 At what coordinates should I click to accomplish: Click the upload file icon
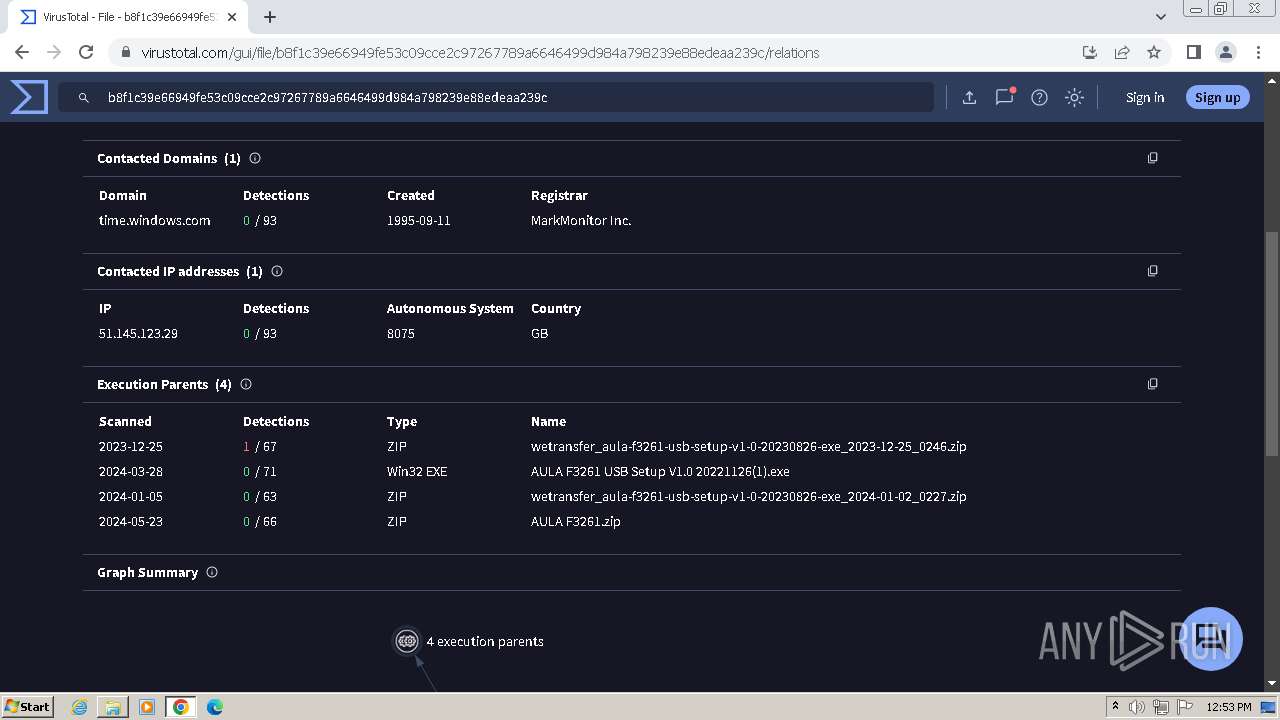[x=969, y=97]
